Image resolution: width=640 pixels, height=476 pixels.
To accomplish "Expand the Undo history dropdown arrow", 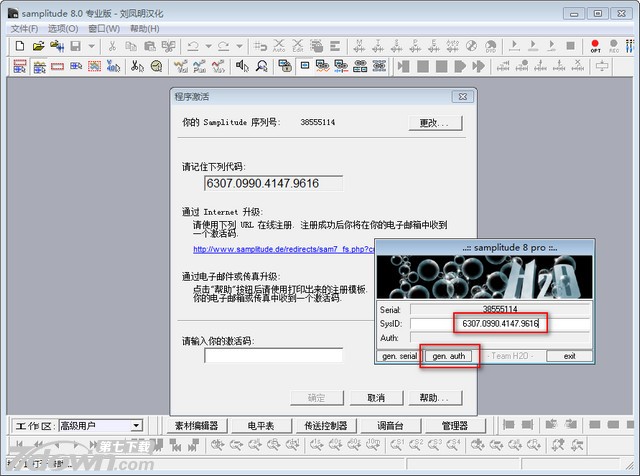I will [208, 46].
